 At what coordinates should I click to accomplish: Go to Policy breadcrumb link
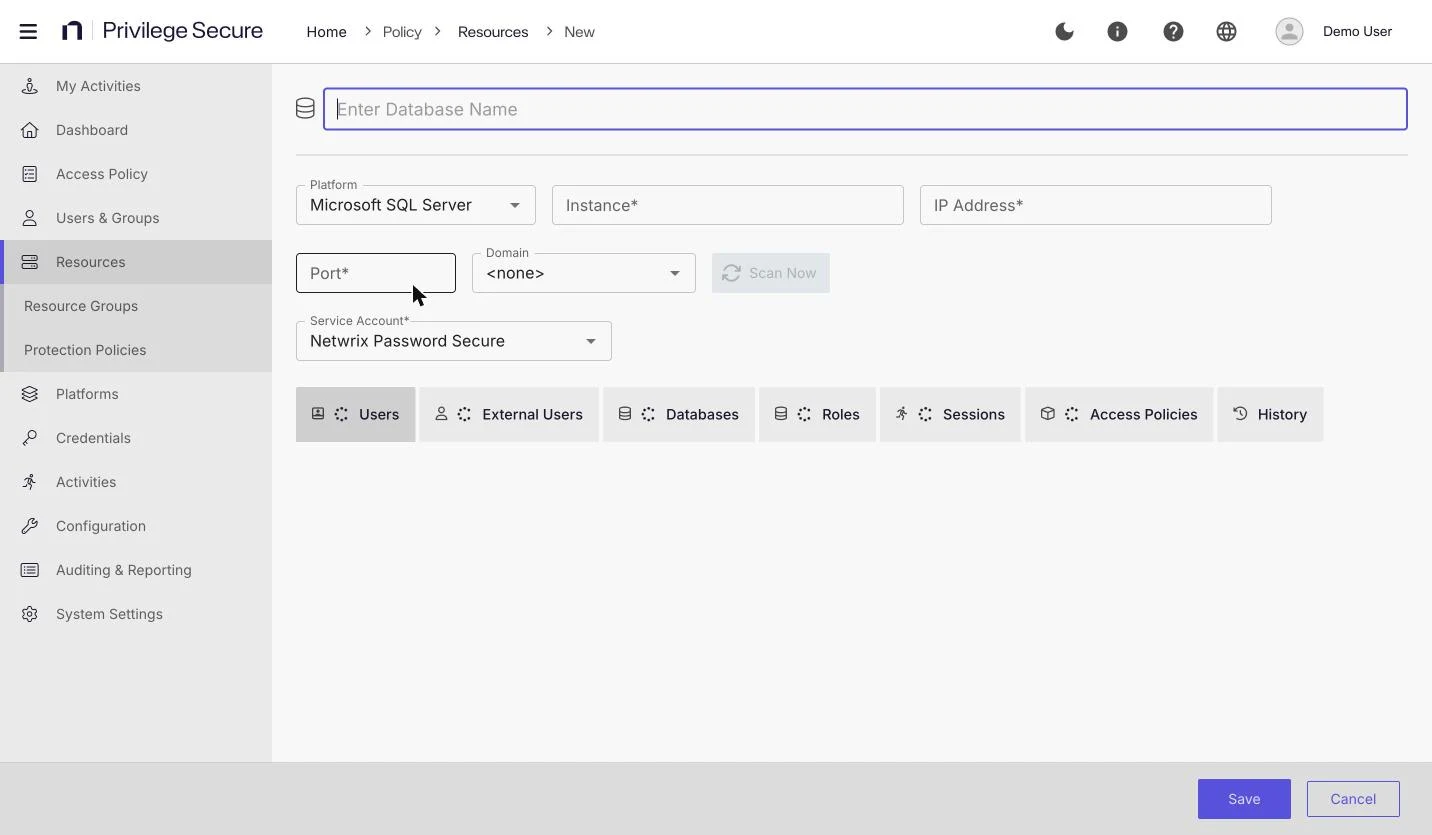pos(402,32)
